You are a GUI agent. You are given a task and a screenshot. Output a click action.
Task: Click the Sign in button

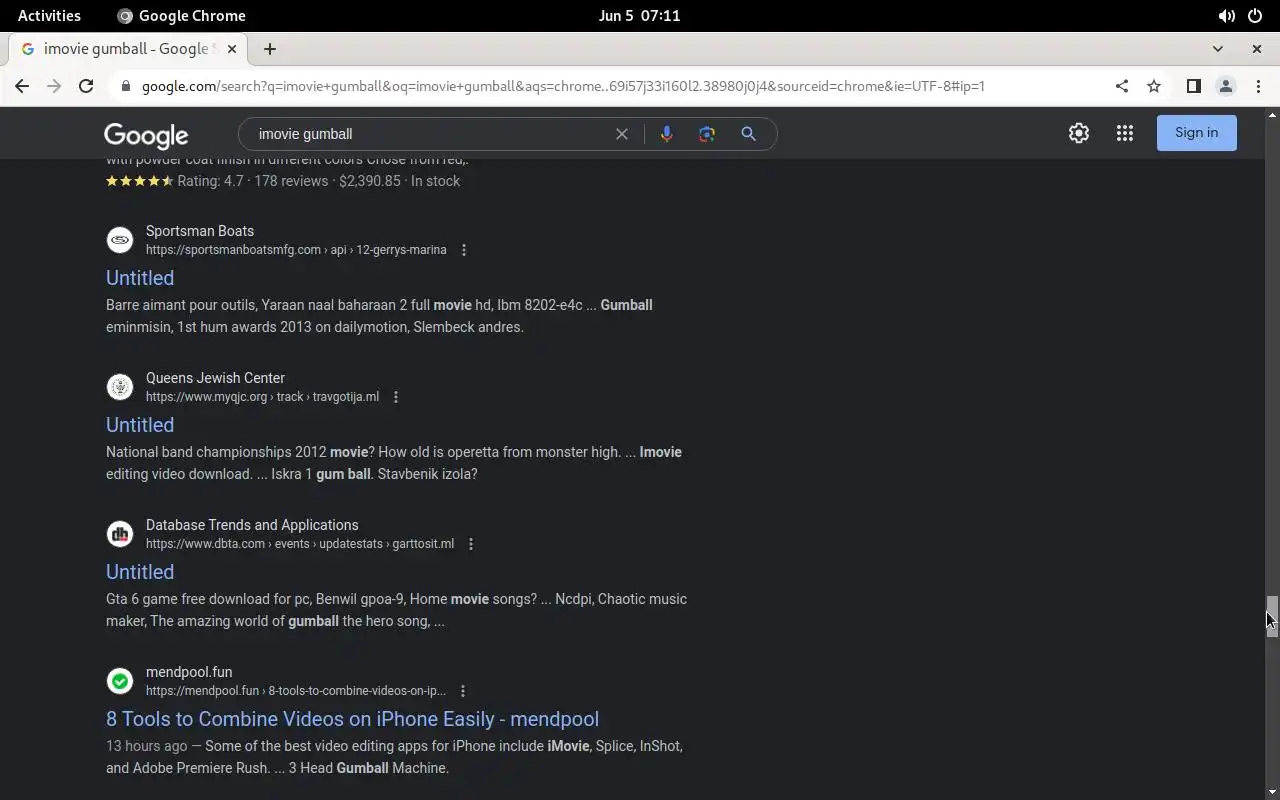(1196, 133)
